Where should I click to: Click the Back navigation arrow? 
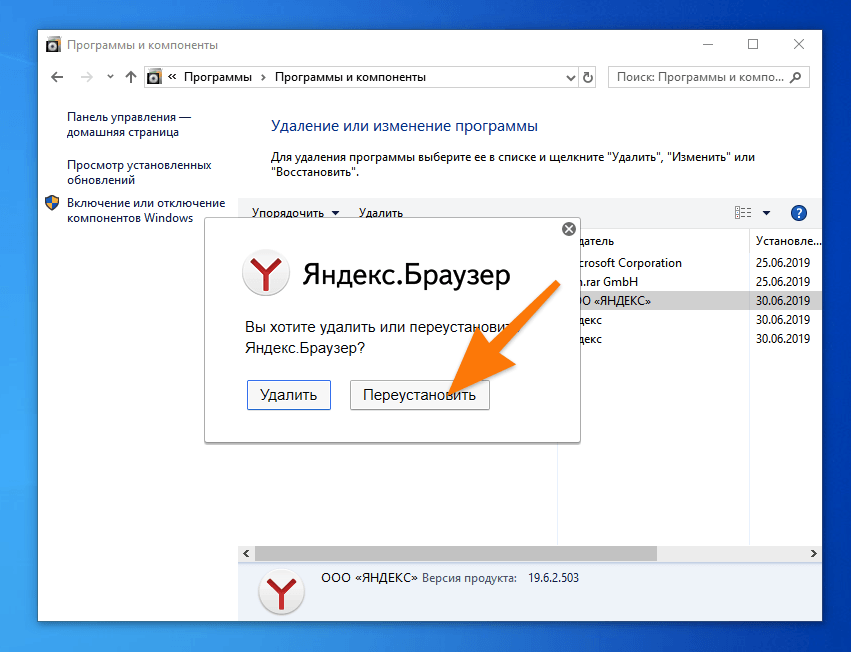[x=57, y=77]
